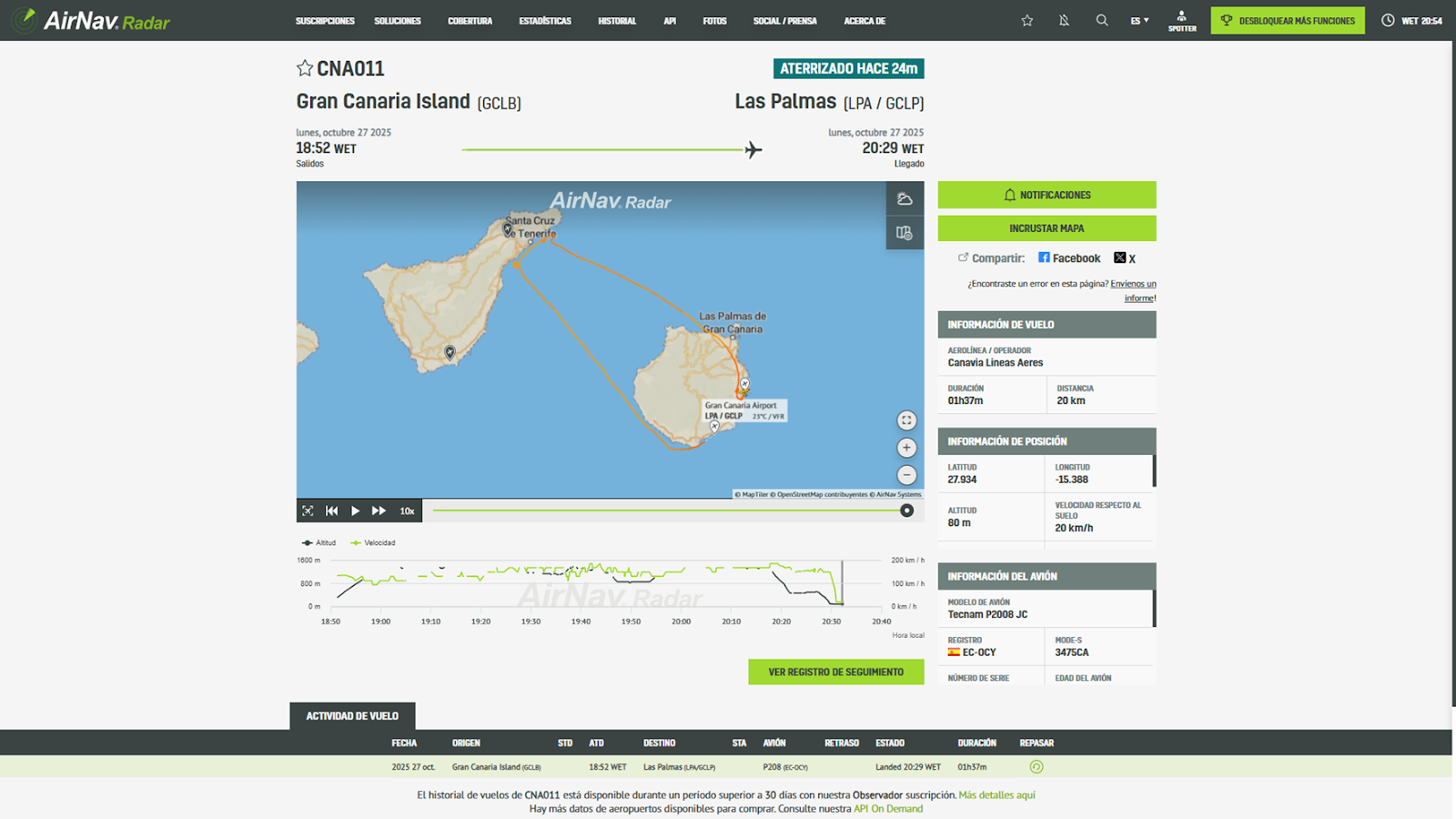Open the 'Más detalles aquí' link
Screen dimensions: 1456x819
tap(996, 795)
